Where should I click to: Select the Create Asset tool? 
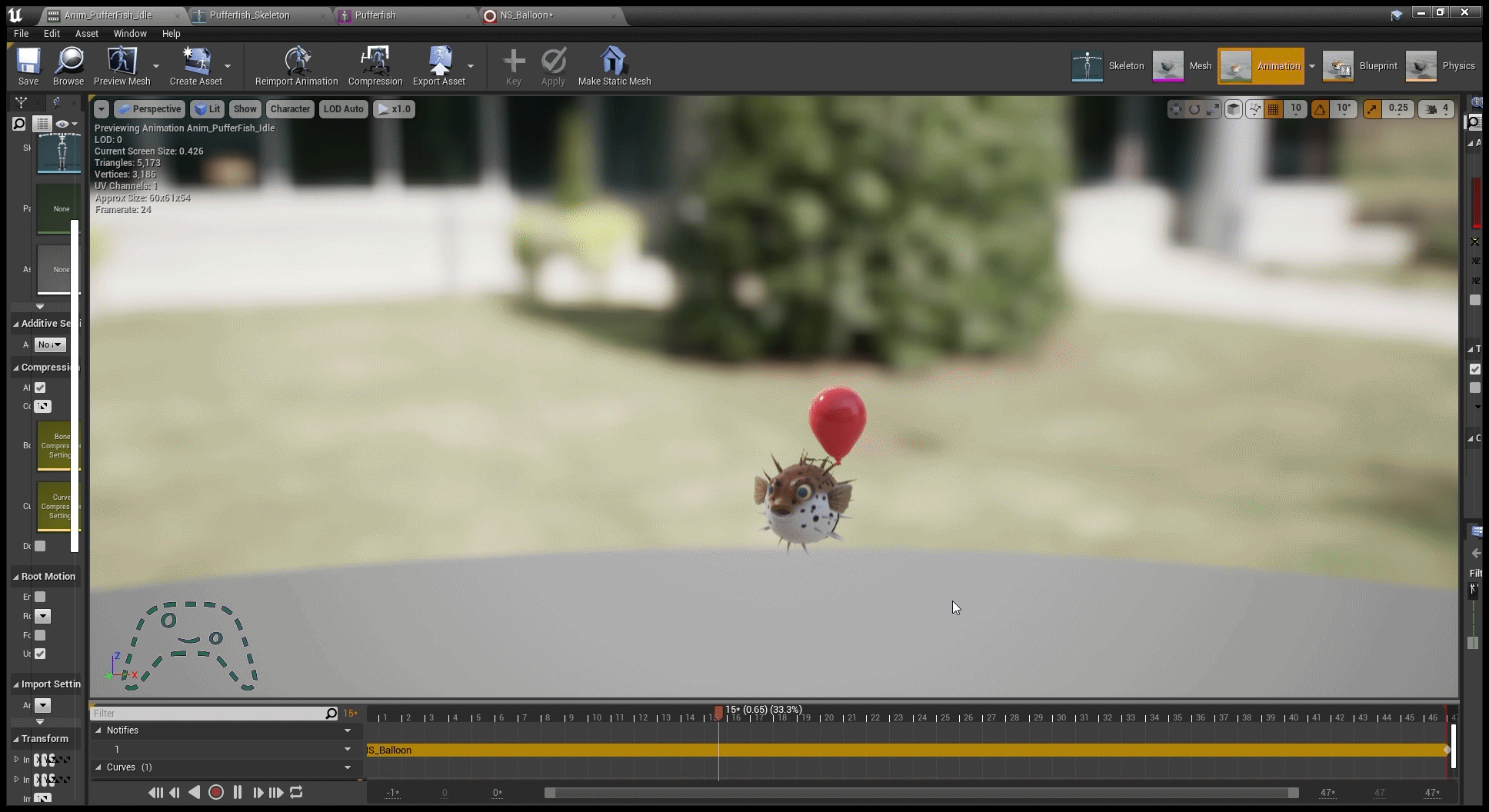[x=197, y=65]
